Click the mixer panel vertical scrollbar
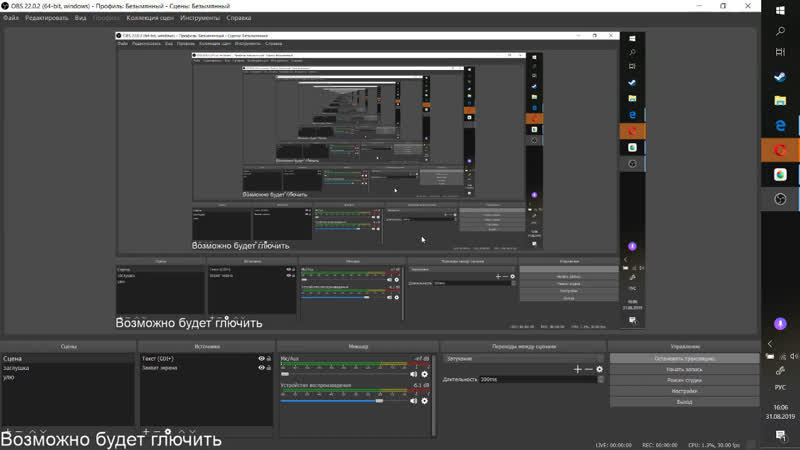 click(x=434, y=395)
